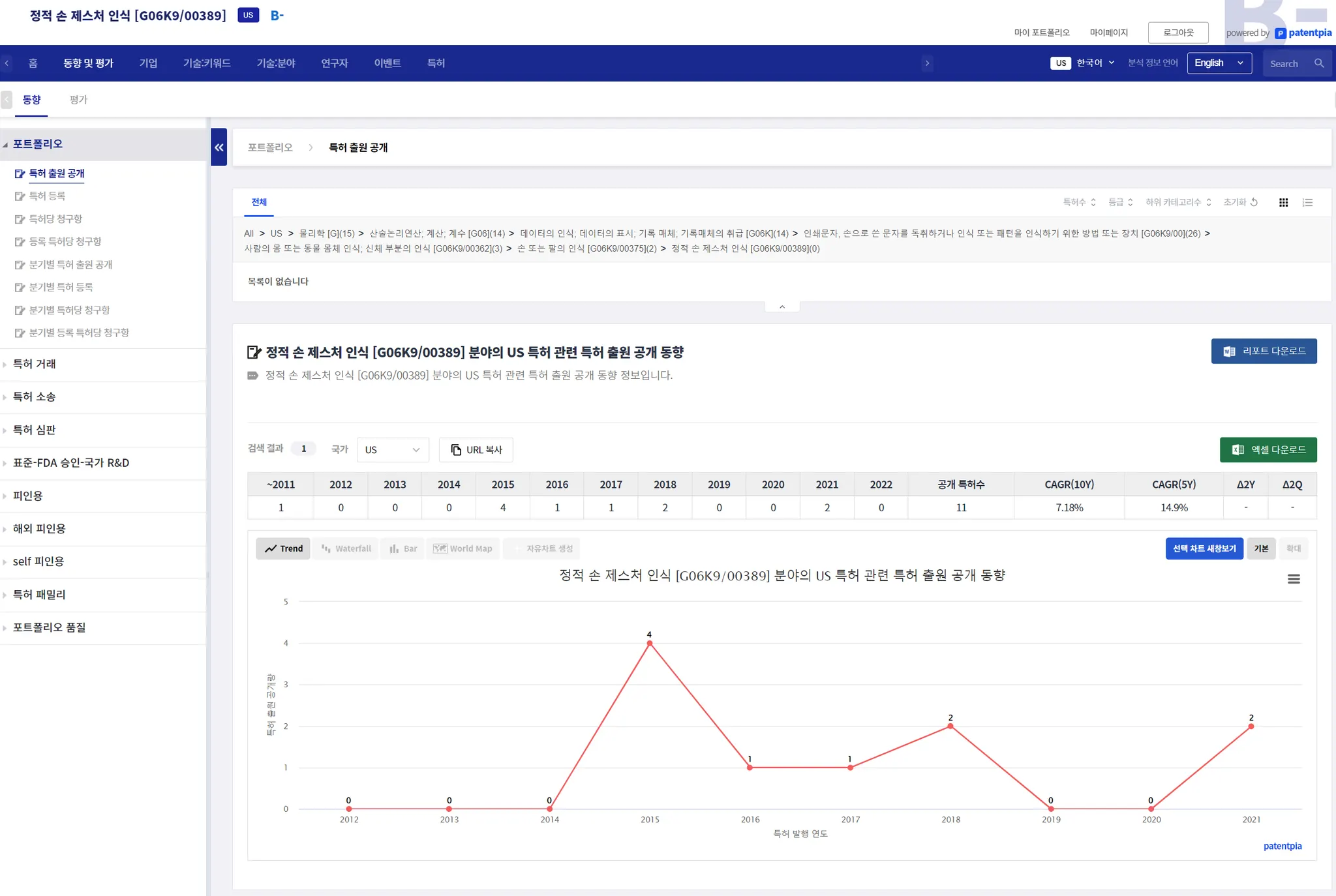Switch to the 평가 tab
Screen dimensions: 1336x896
(78, 100)
